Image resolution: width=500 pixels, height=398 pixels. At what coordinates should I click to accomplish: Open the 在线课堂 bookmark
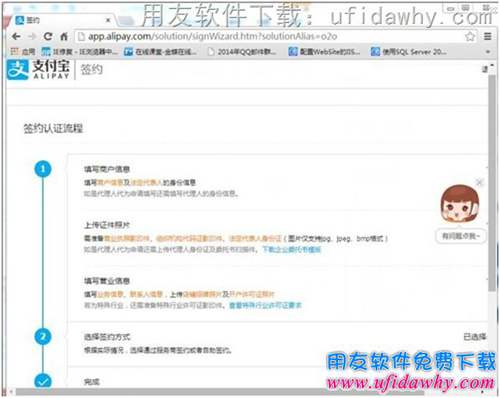pos(161,52)
